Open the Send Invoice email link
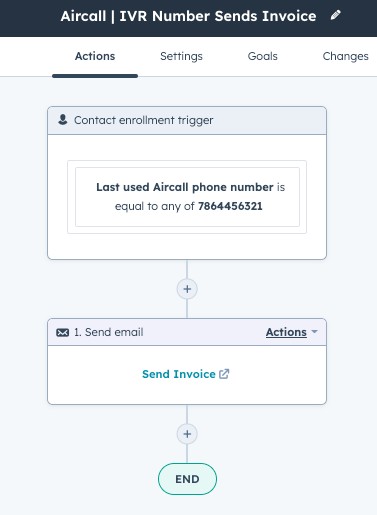This screenshot has height=515, width=377. click(x=179, y=374)
